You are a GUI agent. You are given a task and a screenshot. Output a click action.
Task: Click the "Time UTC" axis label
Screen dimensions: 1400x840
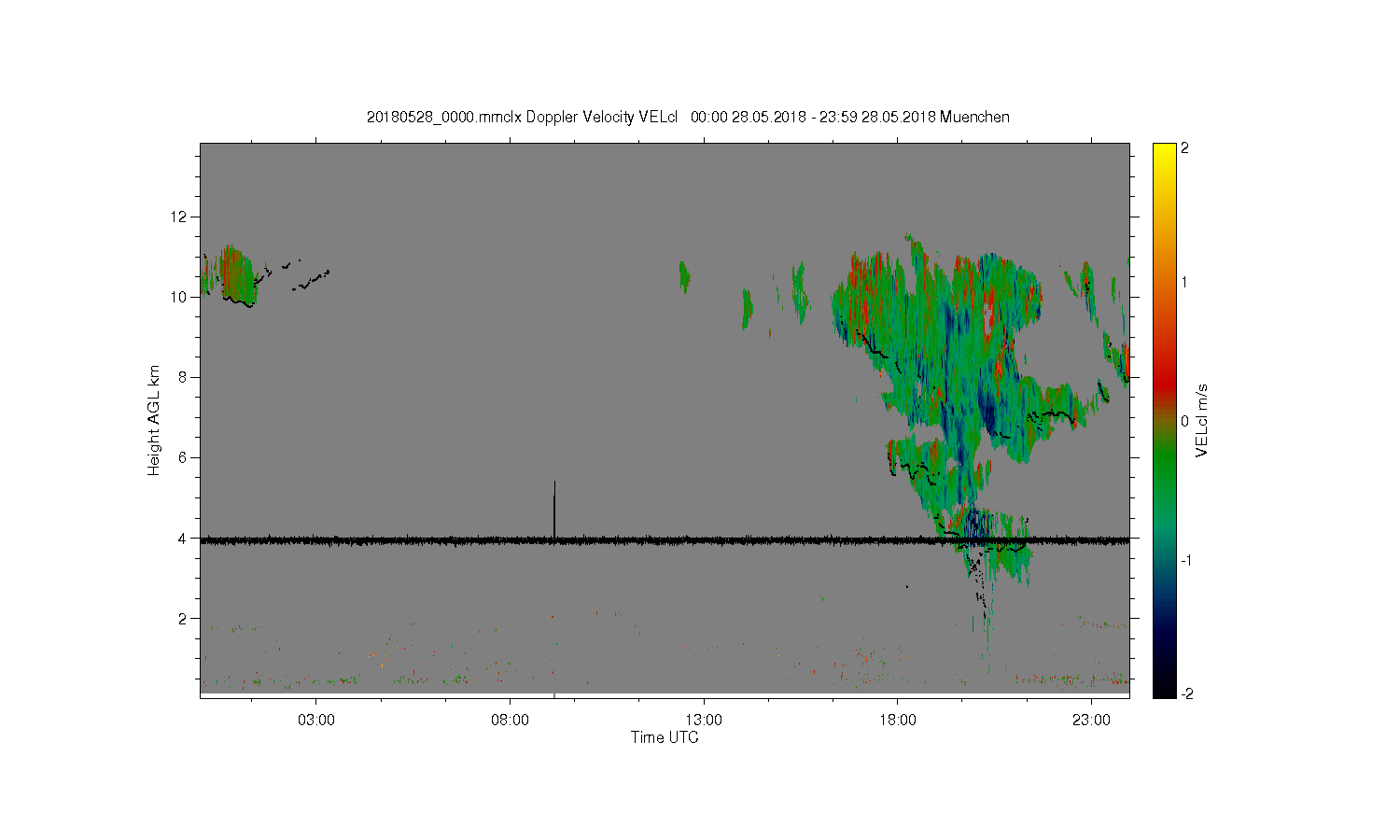point(665,737)
